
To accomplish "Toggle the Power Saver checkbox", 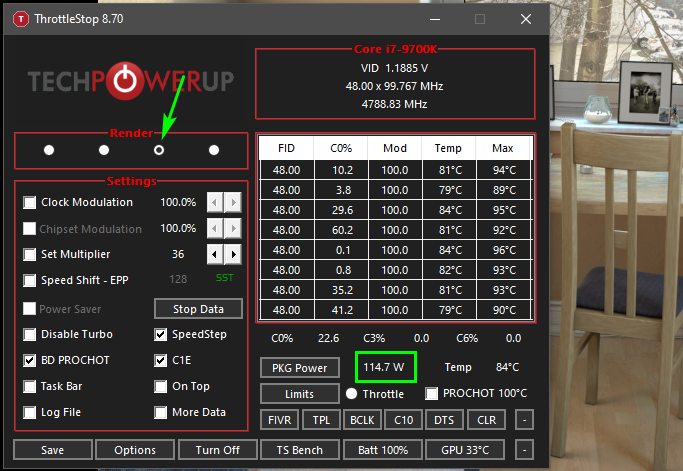I will click(30, 308).
